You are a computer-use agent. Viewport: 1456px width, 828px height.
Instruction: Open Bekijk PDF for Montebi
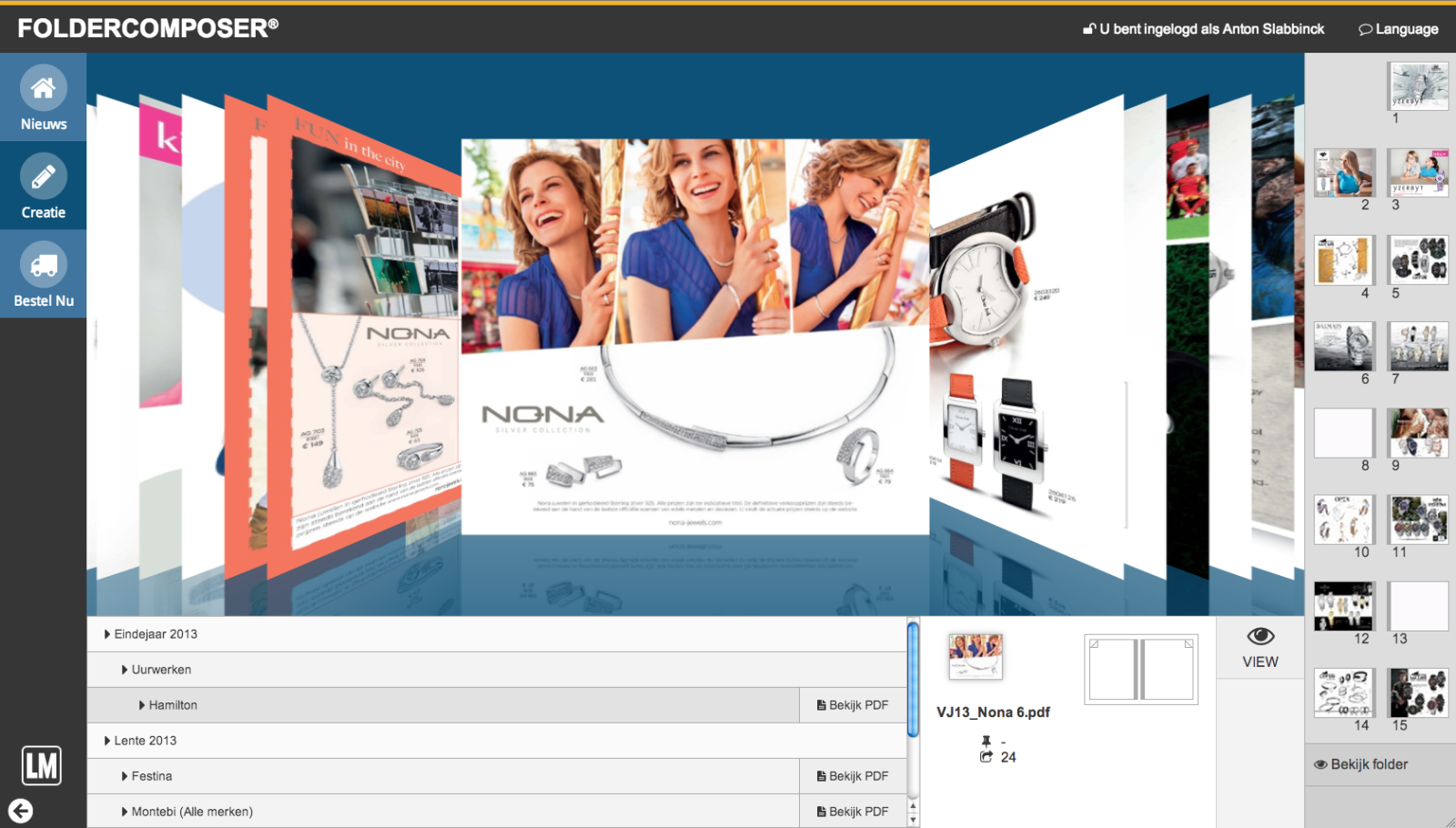(853, 812)
